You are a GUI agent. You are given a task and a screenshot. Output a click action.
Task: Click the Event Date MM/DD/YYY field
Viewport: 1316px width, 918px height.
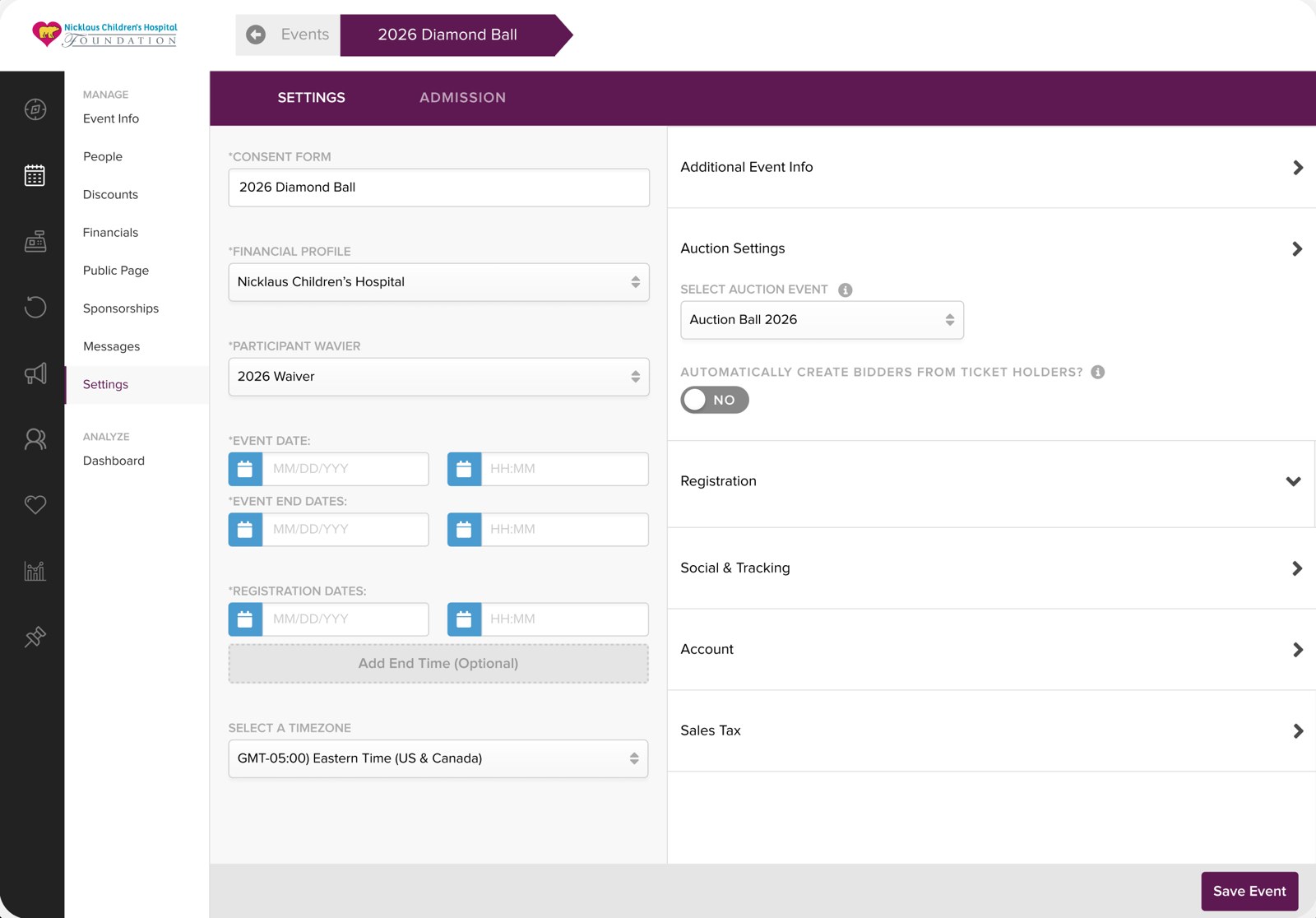345,469
